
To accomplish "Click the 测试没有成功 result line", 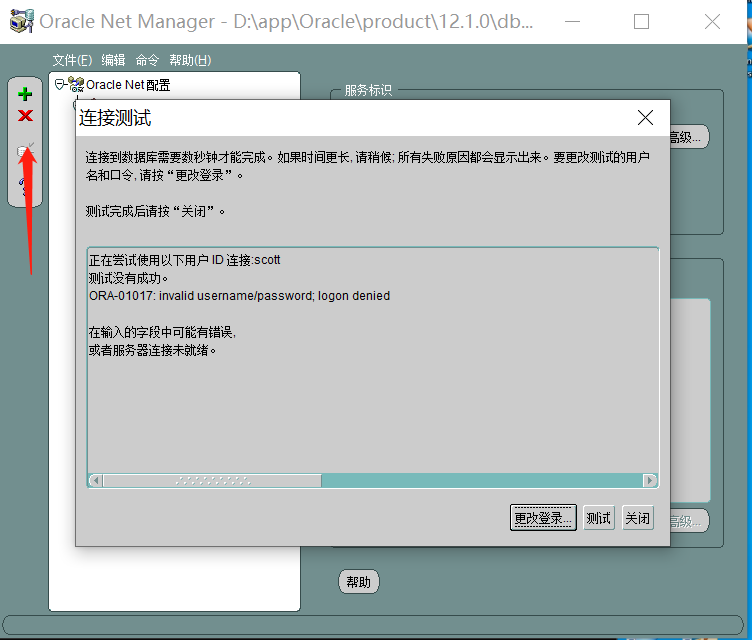I will [128, 278].
